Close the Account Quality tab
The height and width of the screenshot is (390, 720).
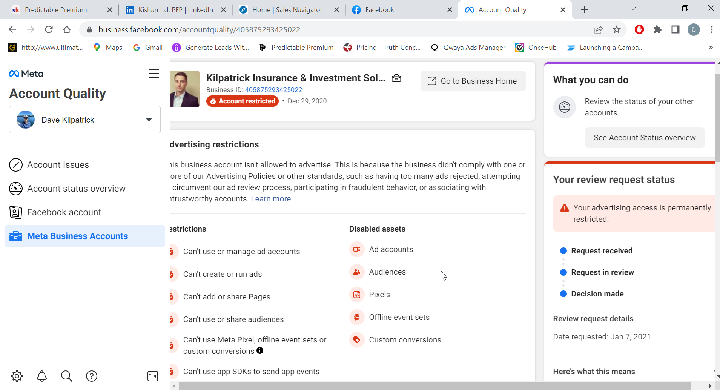562,10
